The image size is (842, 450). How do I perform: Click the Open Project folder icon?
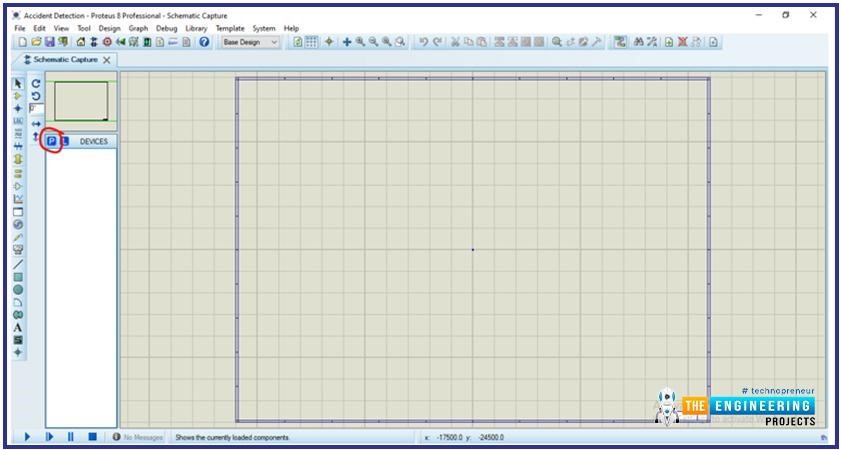pos(36,42)
